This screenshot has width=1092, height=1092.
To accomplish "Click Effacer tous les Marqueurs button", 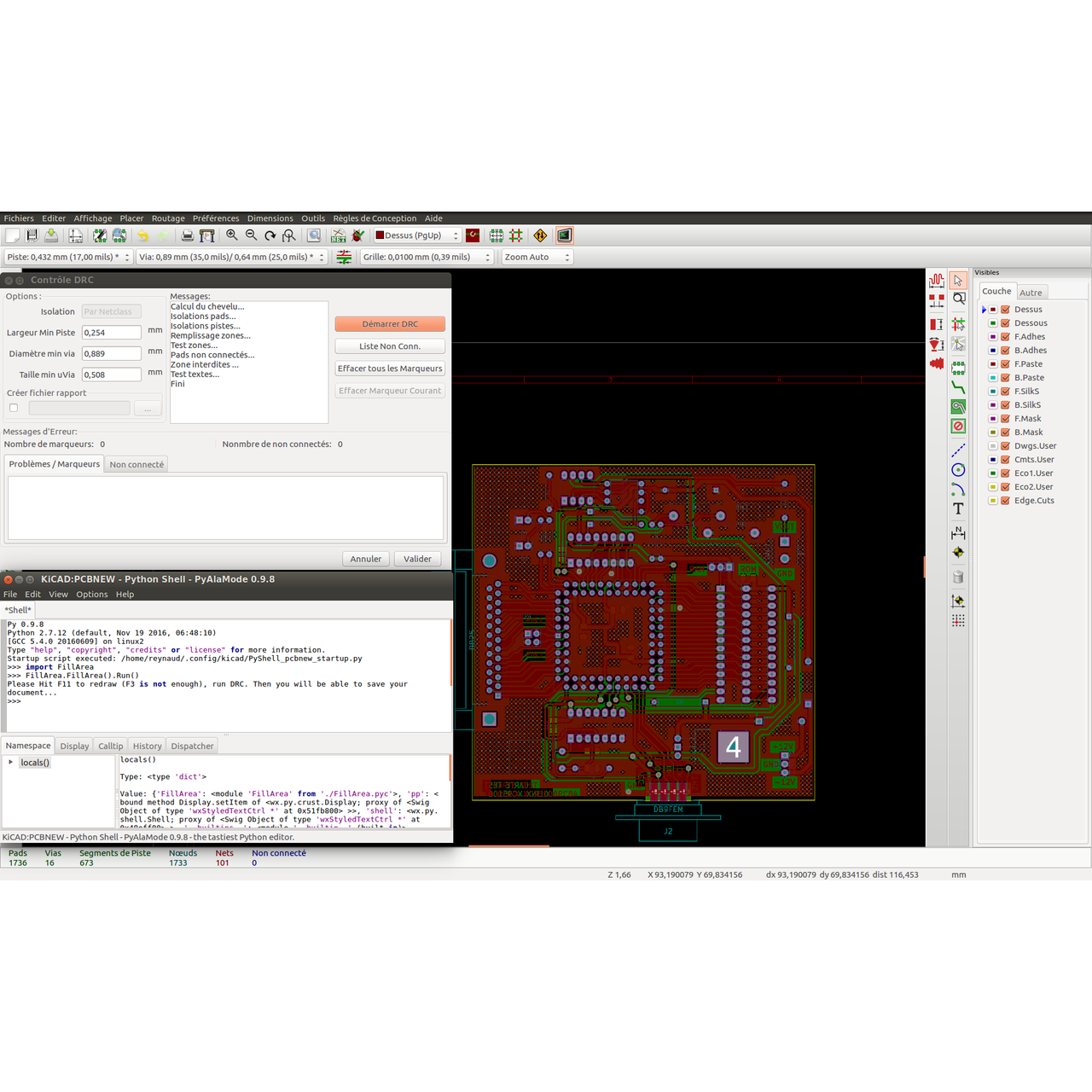I will [390, 369].
